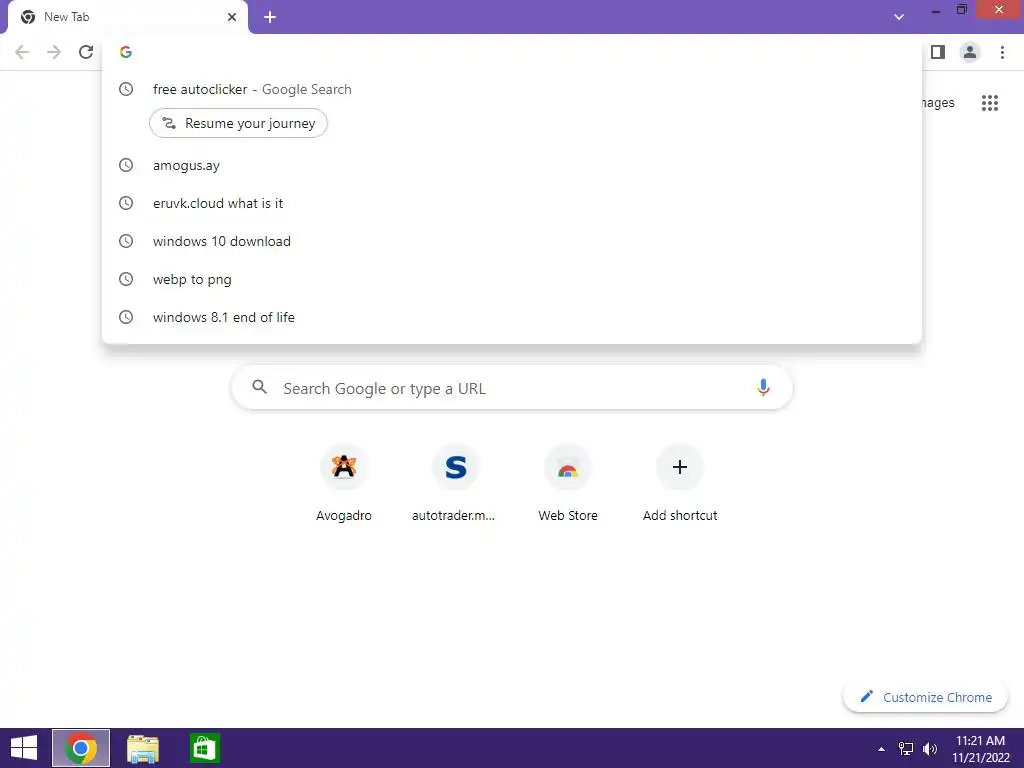Pick the 'windows 10 download' suggestion

(512, 241)
